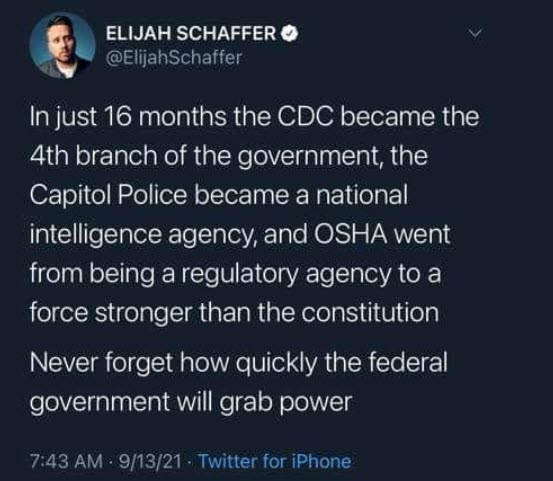Expand the tweet options chevron
The height and width of the screenshot is (481, 553).
[475, 34]
